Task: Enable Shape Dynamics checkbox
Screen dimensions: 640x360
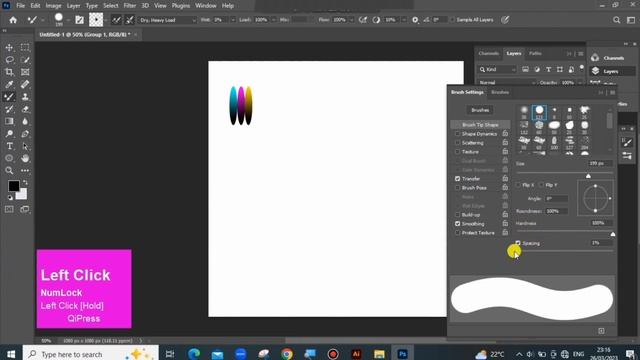Action: point(457,133)
